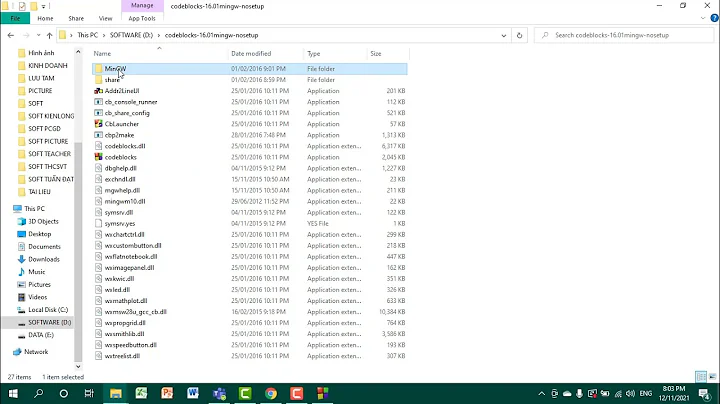Click the cb_share_config application icon
This screenshot has height=404, width=720.
tap(98, 113)
